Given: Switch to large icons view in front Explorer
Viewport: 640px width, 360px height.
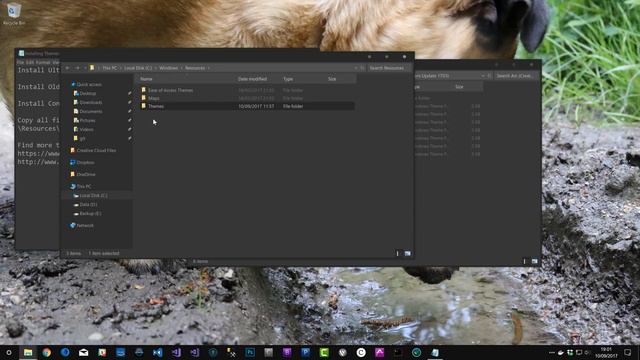Looking at the screenshot, I should pos(407,253).
